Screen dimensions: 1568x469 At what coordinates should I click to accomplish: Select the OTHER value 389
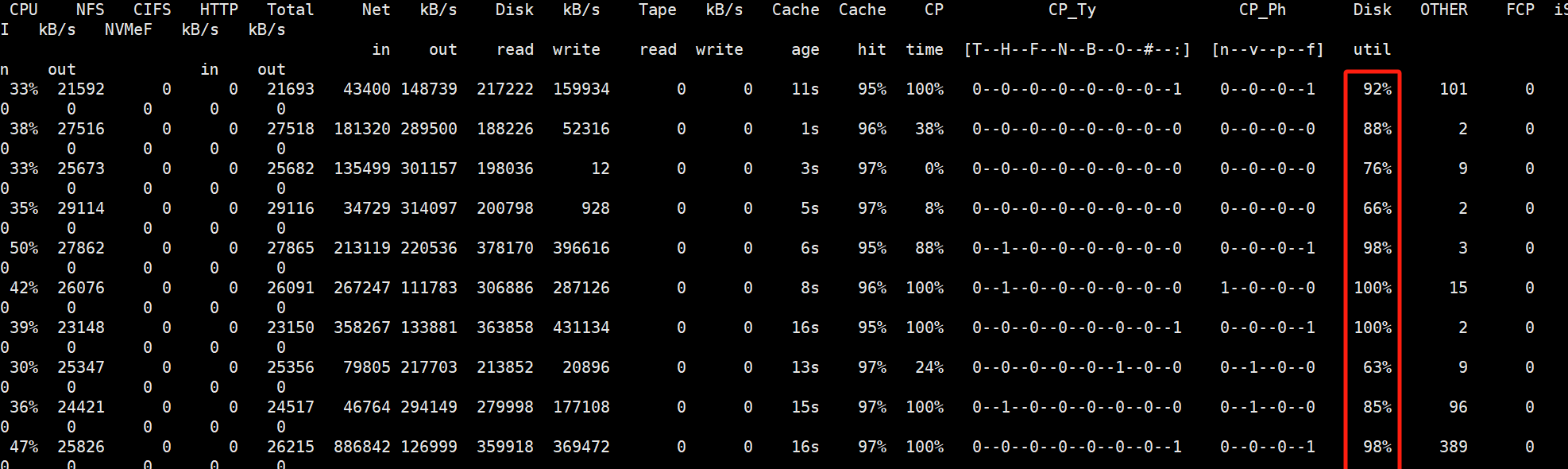(x=1454, y=447)
